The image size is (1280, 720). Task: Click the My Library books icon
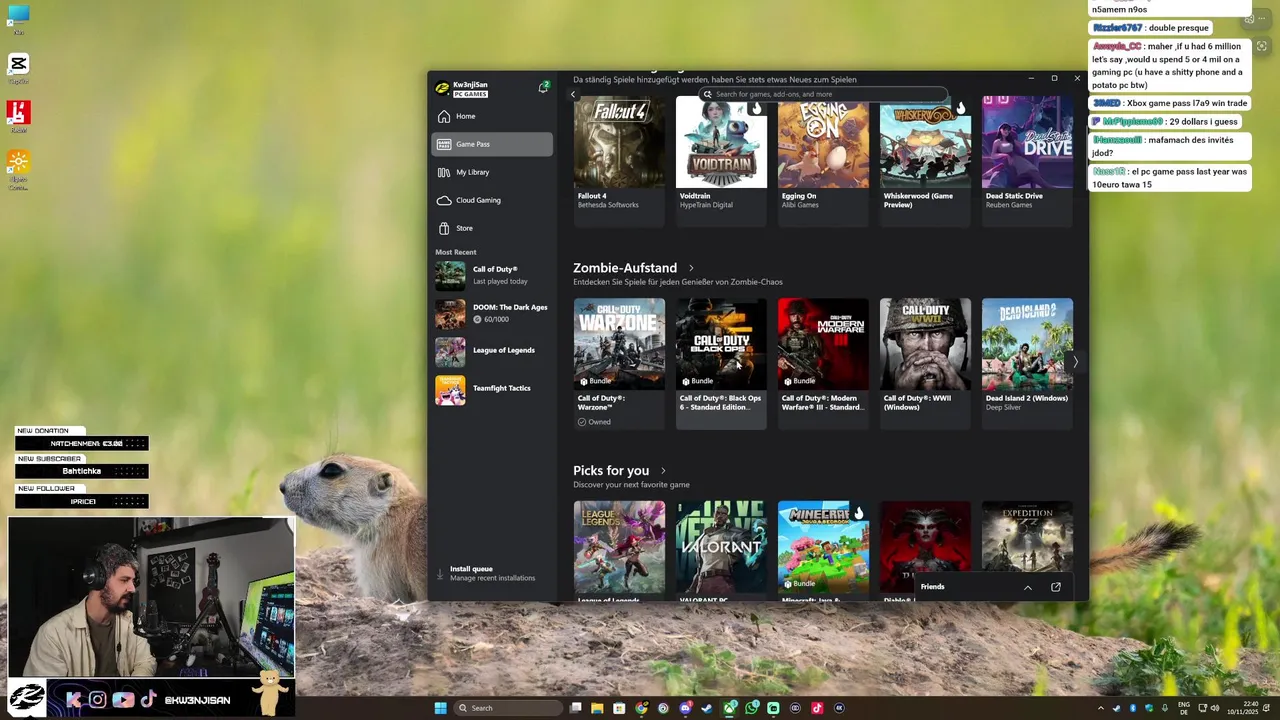coord(444,172)
